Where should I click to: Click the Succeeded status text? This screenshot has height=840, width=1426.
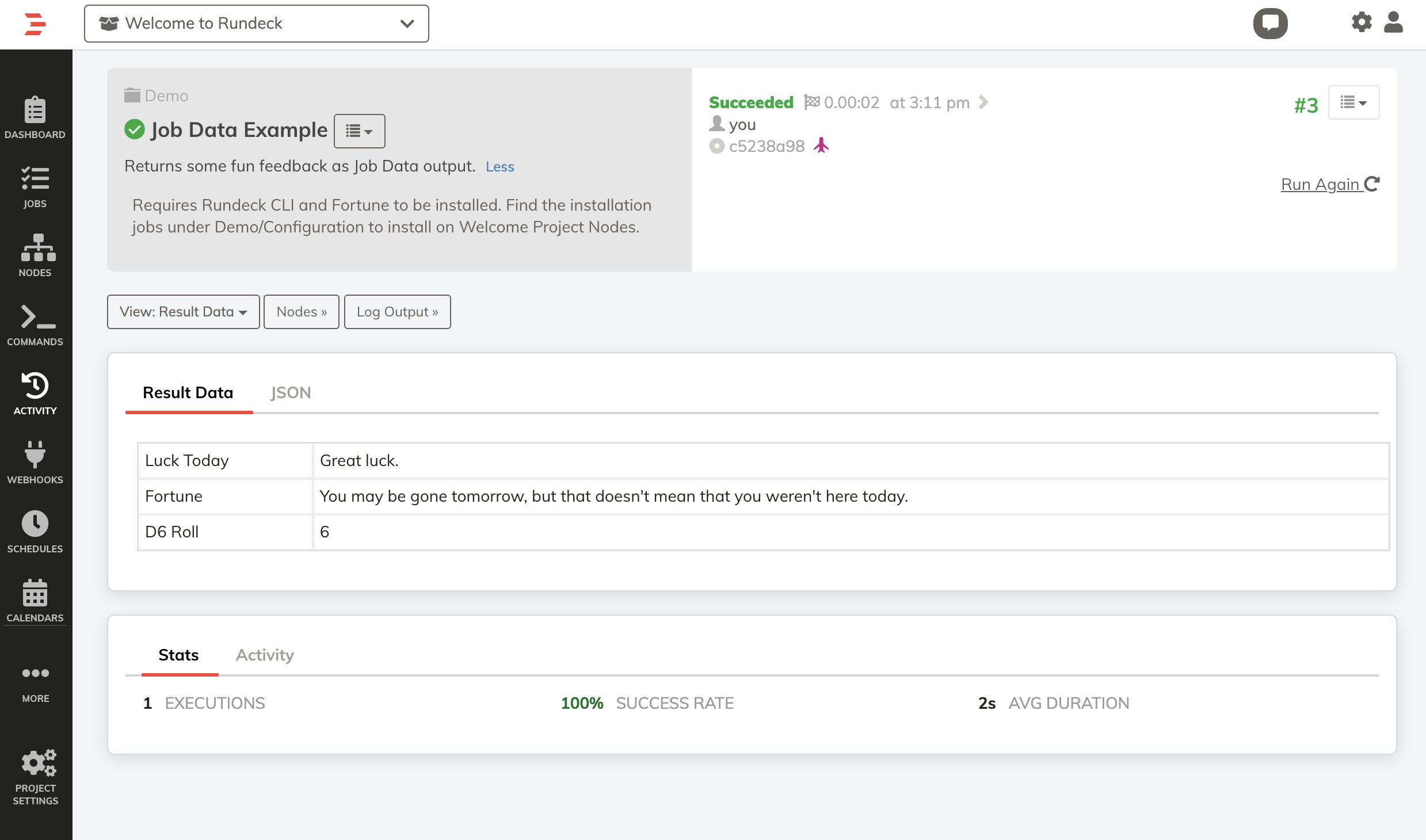click(751, 102)
